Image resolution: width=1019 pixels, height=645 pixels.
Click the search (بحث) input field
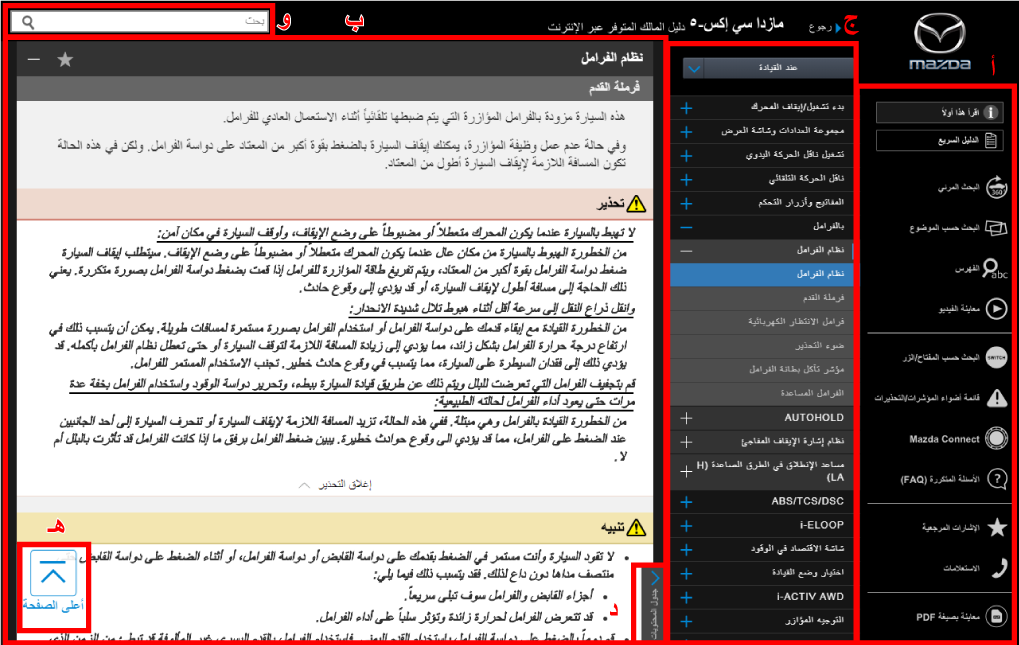(150, 21)
